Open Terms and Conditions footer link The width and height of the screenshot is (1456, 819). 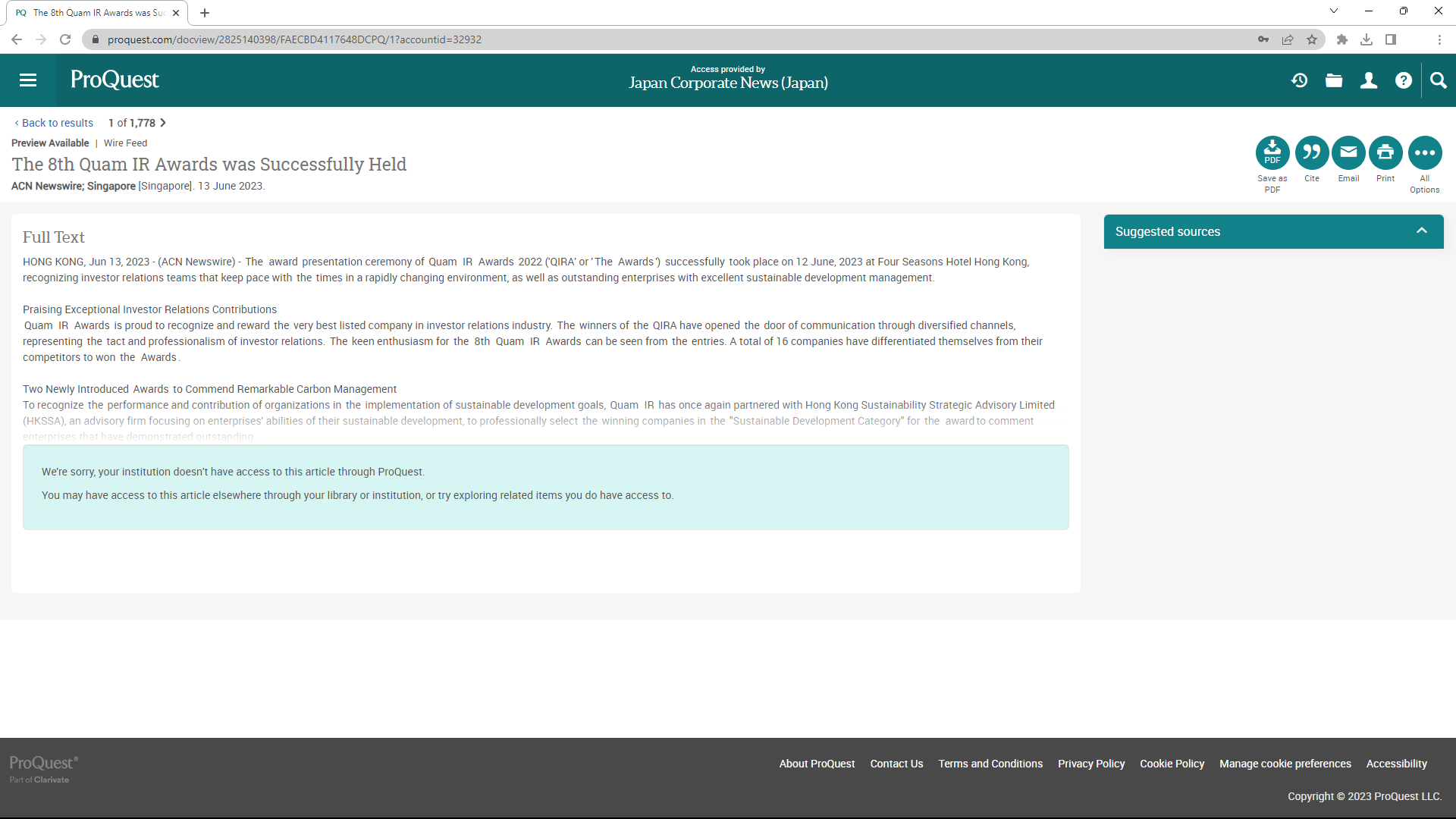point(990,764)
